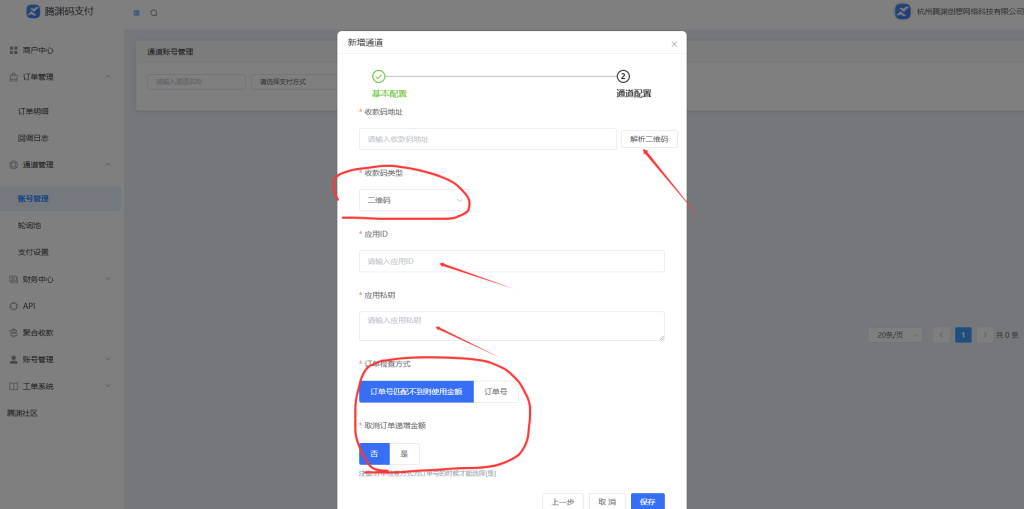Click the 通道管理 circle icon
Viewport: 1024px width, 509px height.
click(x=13, y=165)
